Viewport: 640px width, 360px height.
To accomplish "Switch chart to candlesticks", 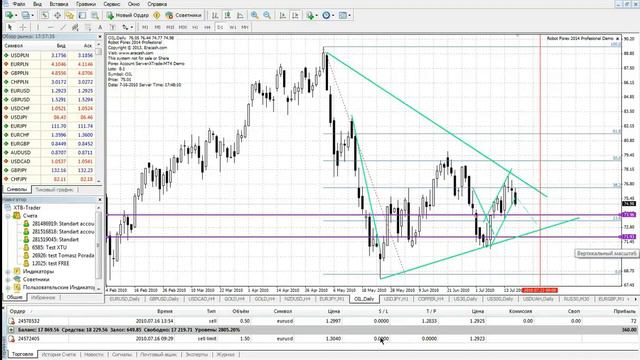I will pos(227,15).
